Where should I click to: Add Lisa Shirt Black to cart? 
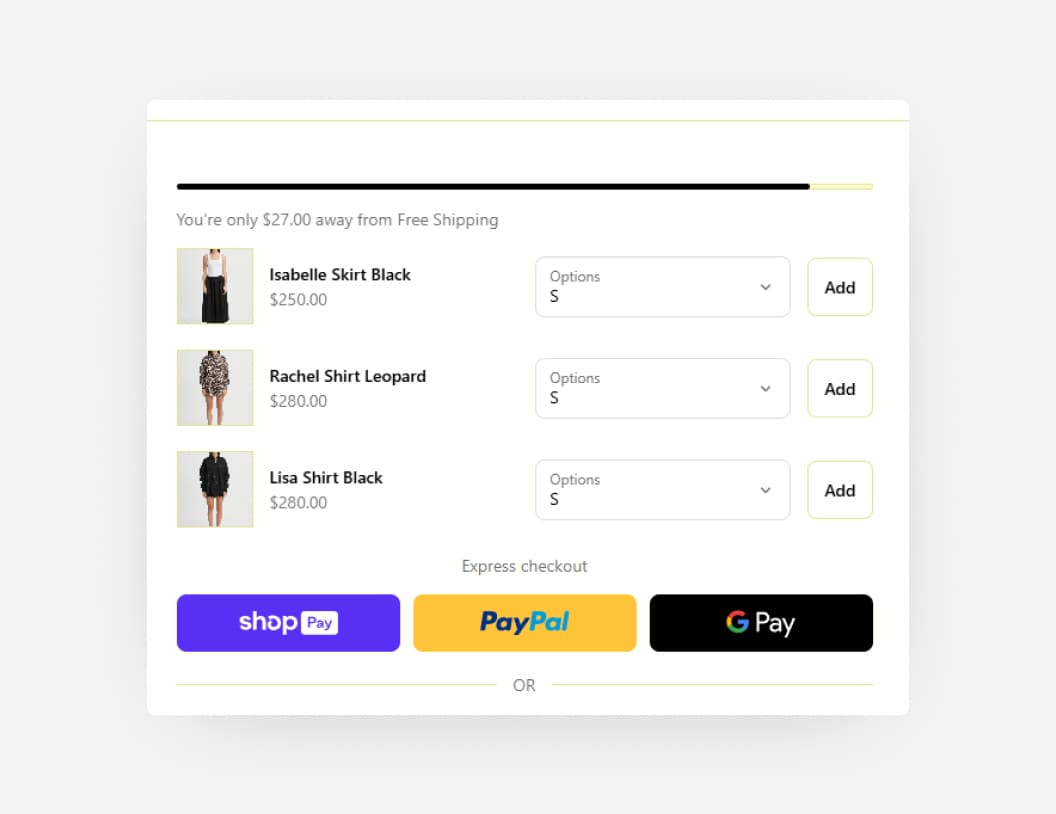click(x=840, y=490)
